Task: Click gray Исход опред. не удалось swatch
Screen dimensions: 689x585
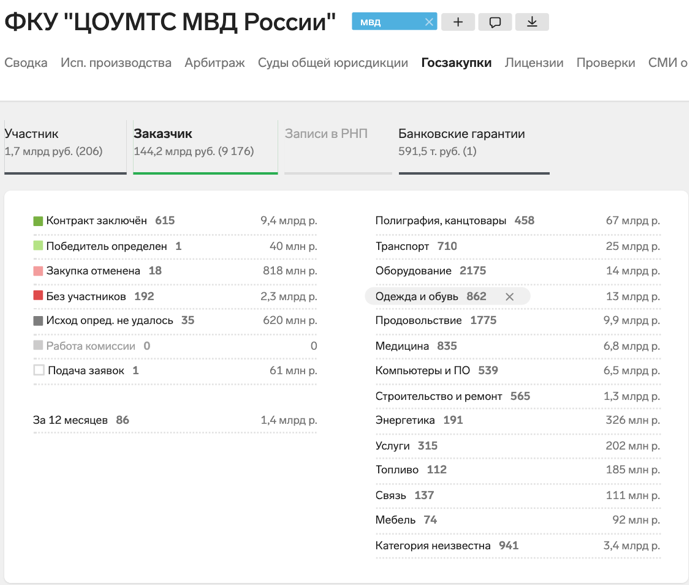Action: (x=38, y=320)
